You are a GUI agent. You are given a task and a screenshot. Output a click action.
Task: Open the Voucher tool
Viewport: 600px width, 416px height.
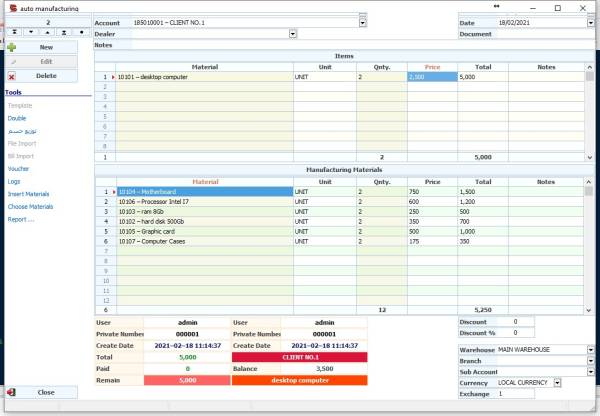coord(18,169)
